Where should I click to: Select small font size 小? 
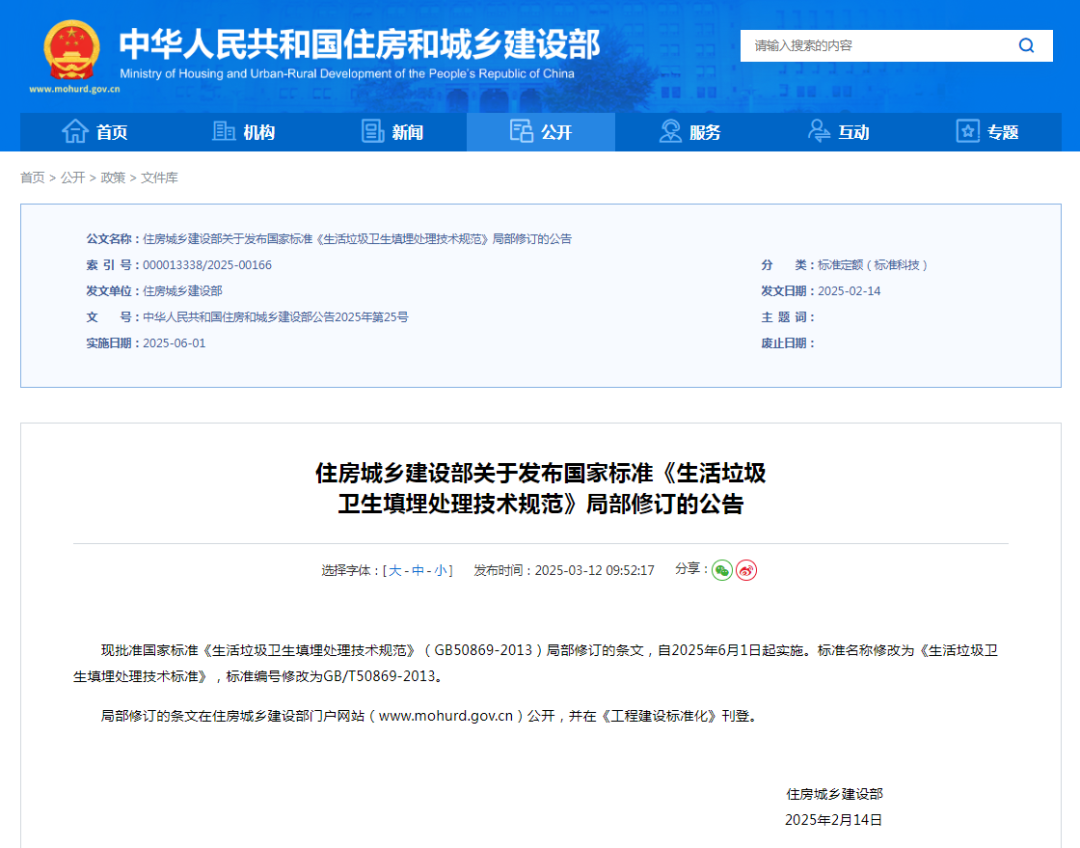point(441,570)
